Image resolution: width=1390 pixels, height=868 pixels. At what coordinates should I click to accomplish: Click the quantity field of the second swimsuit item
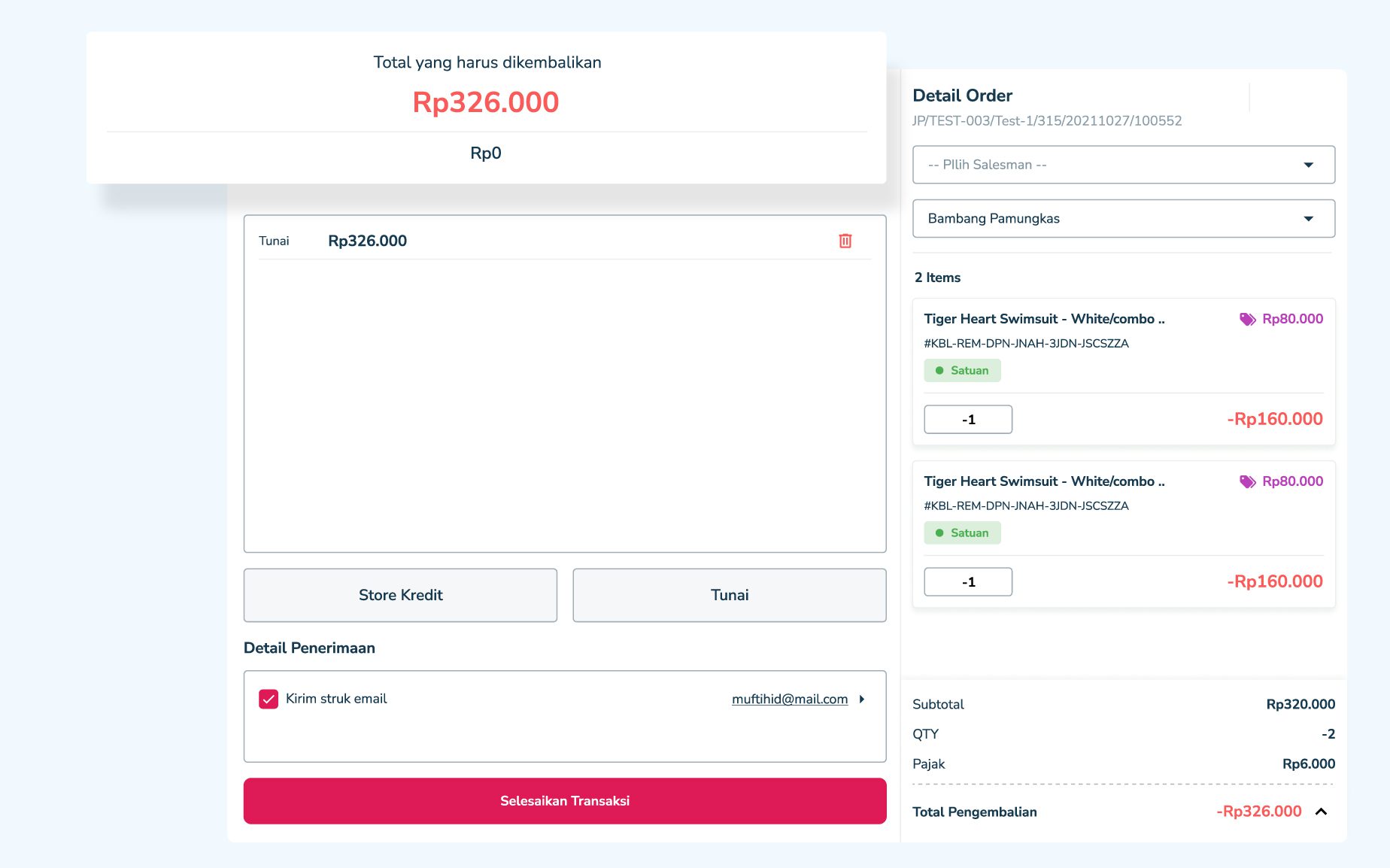coord(968,581)
